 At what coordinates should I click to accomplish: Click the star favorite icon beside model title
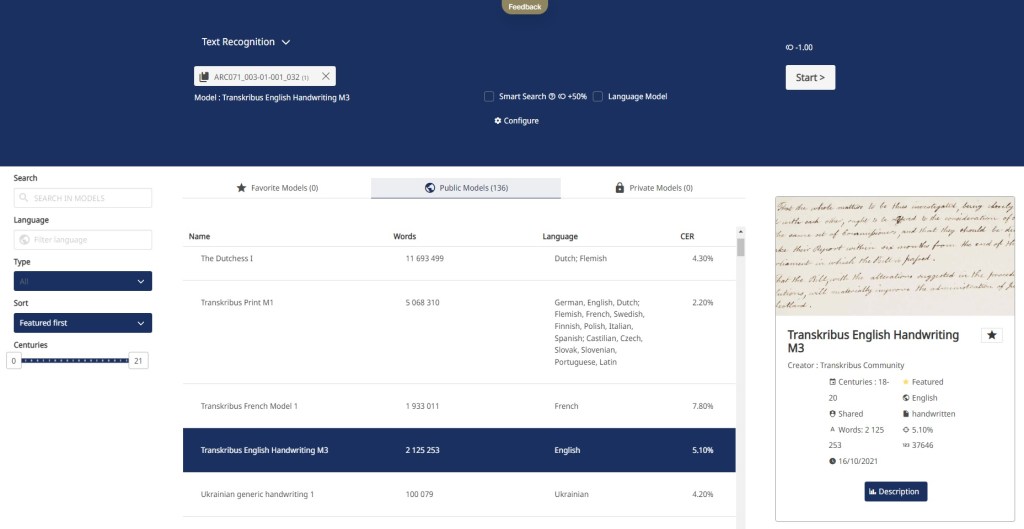(x=991, y=335)
